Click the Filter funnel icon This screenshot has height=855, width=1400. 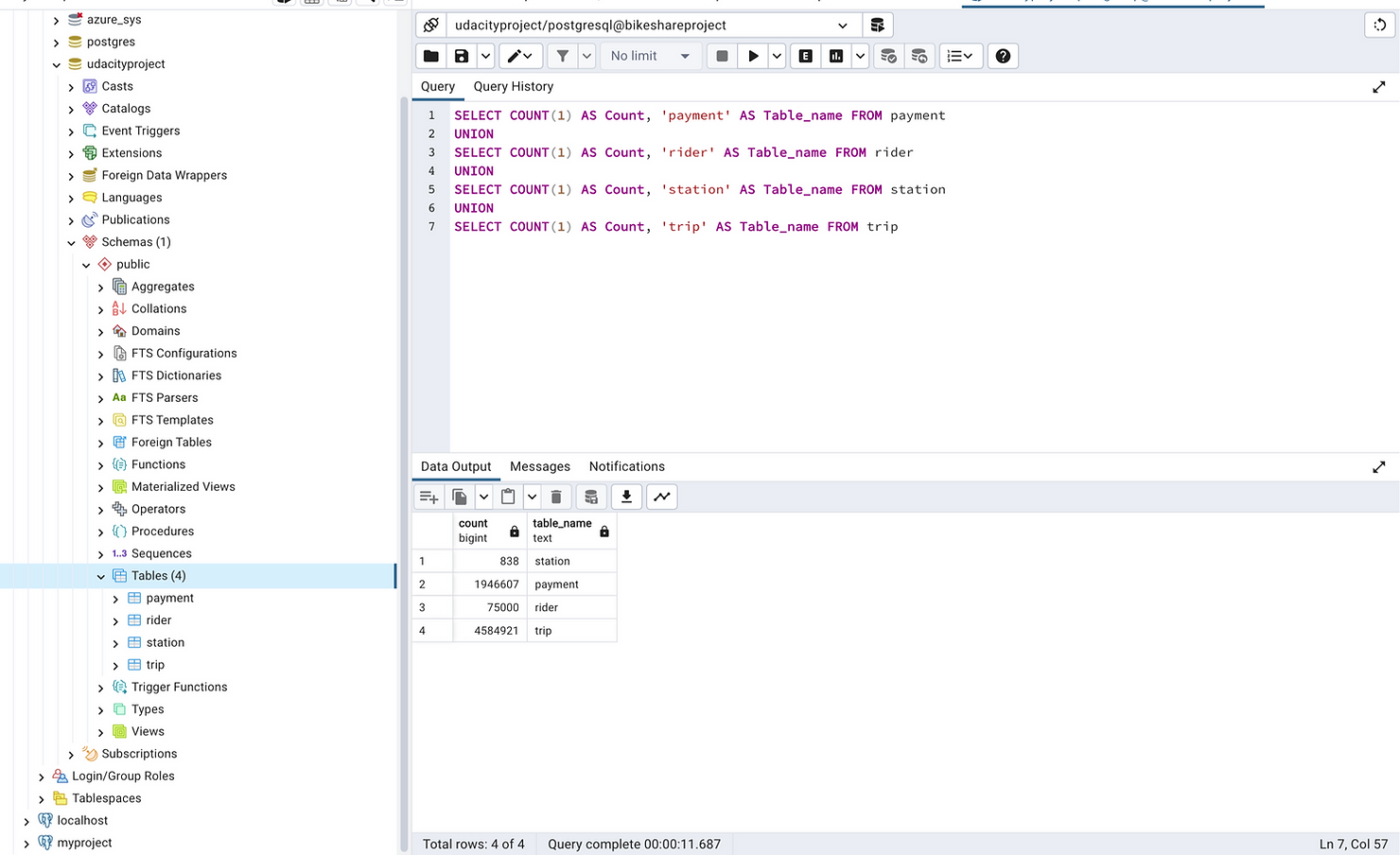coord(563,56)
